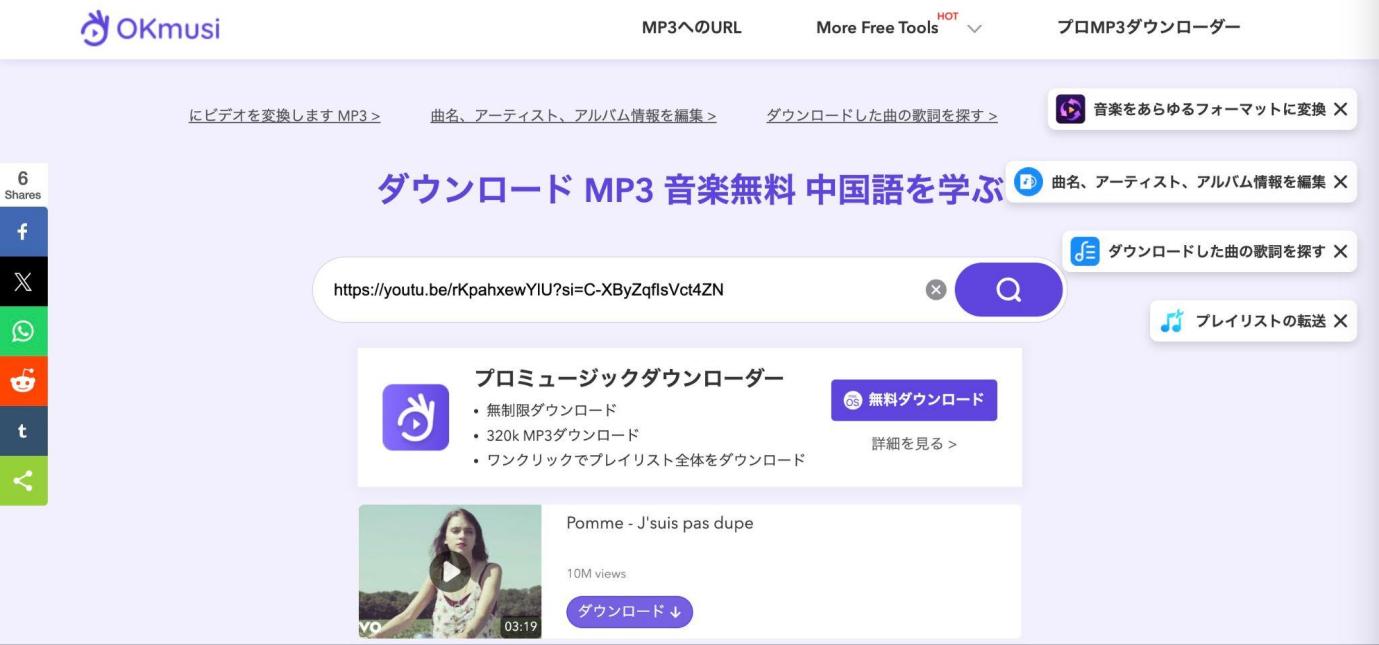Screen dimensions: 1379x645
Task: Click the lyrics finder popup icon
Action: (x=1085, y=251)
